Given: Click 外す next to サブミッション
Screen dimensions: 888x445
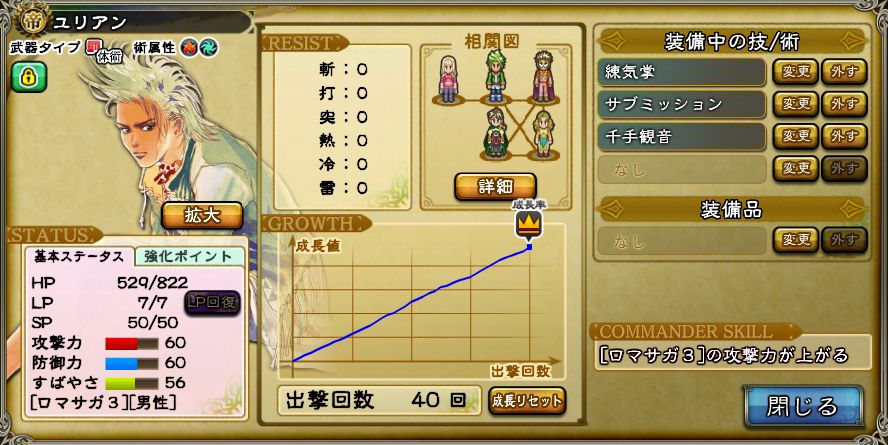Looking at the screenshot, I should coord(844,104).
